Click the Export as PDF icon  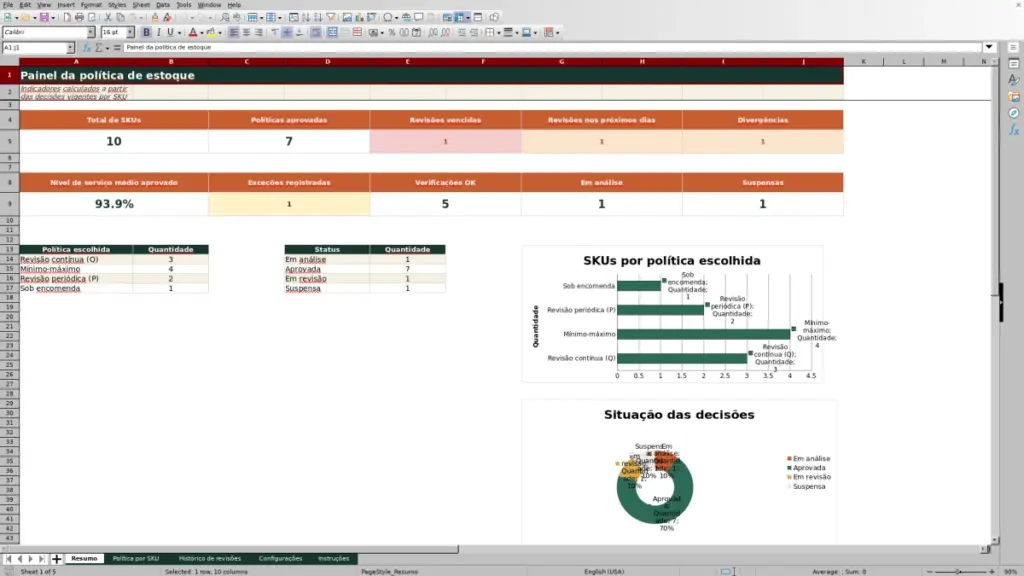(x=67, y=18)
